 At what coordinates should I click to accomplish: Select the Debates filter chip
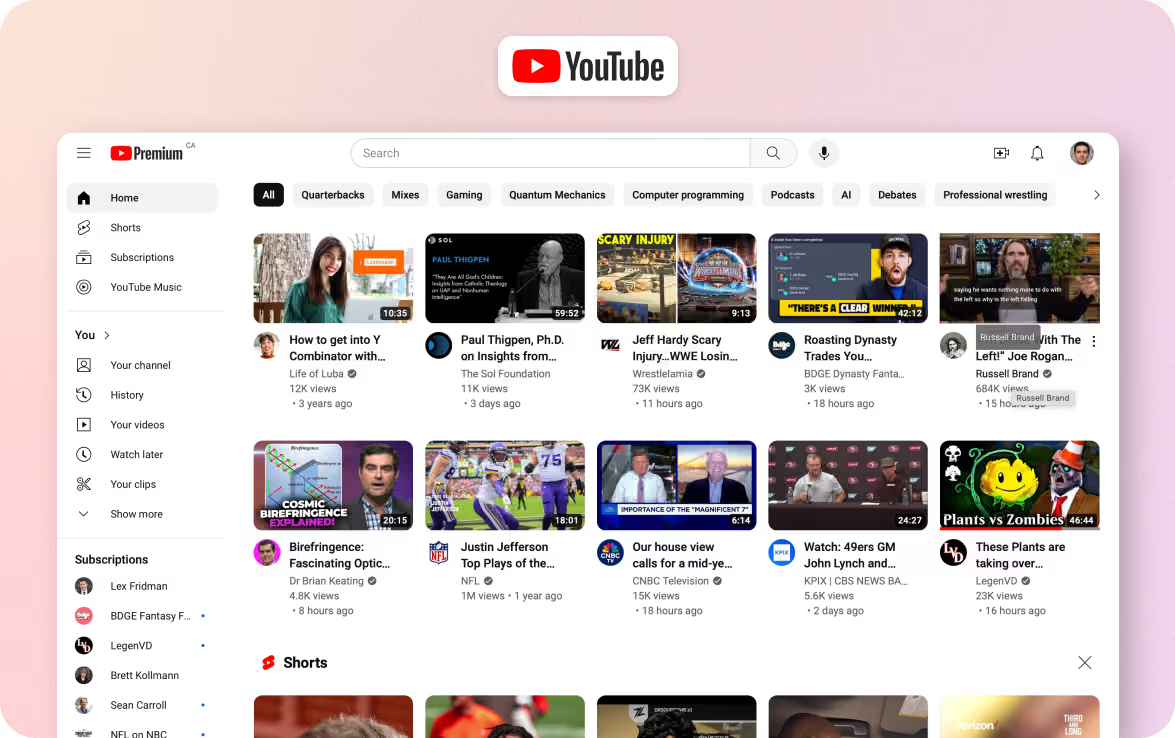[897, 195]
